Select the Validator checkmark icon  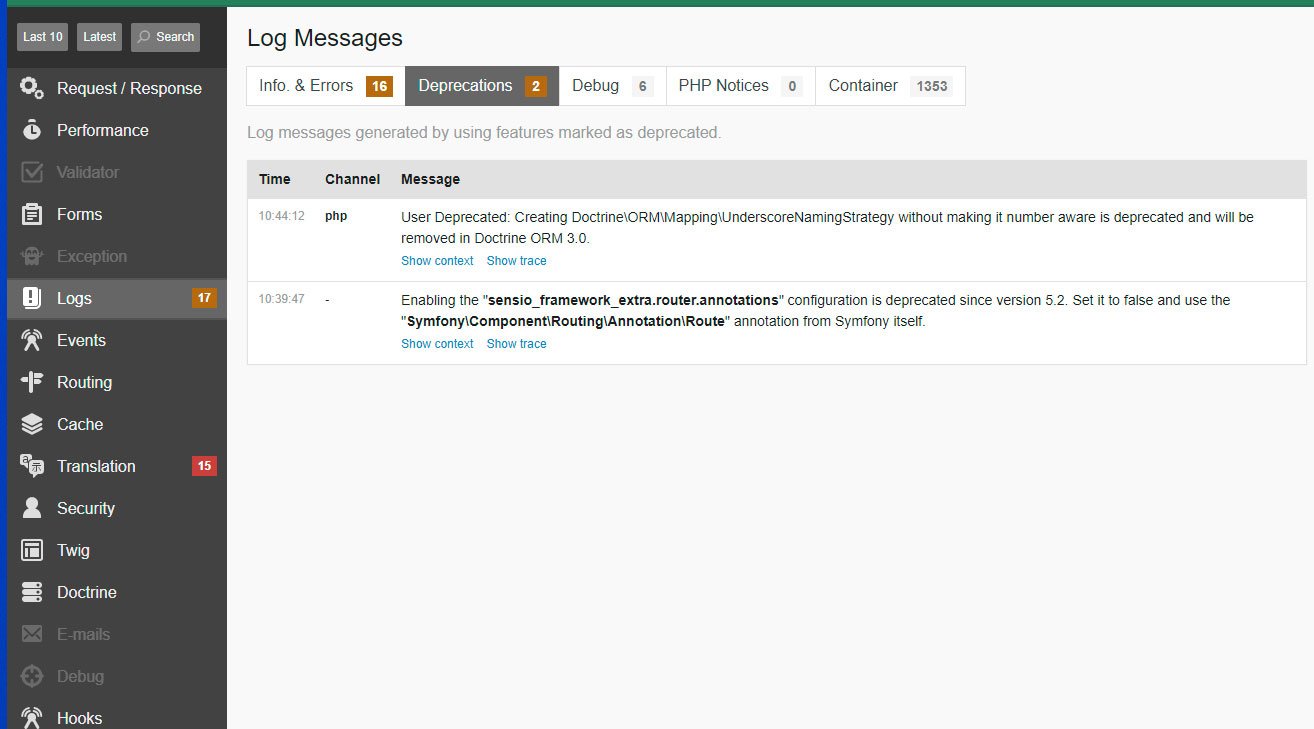pos(32,172)
